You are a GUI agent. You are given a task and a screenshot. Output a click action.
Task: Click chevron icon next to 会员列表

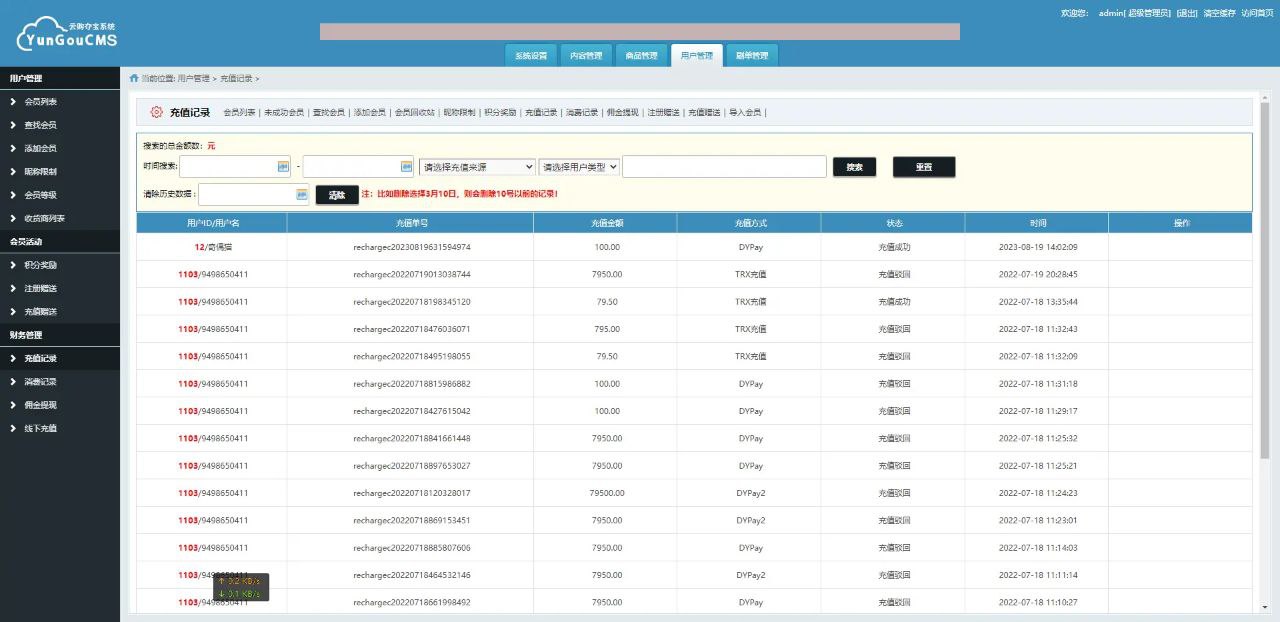(13, 102)
